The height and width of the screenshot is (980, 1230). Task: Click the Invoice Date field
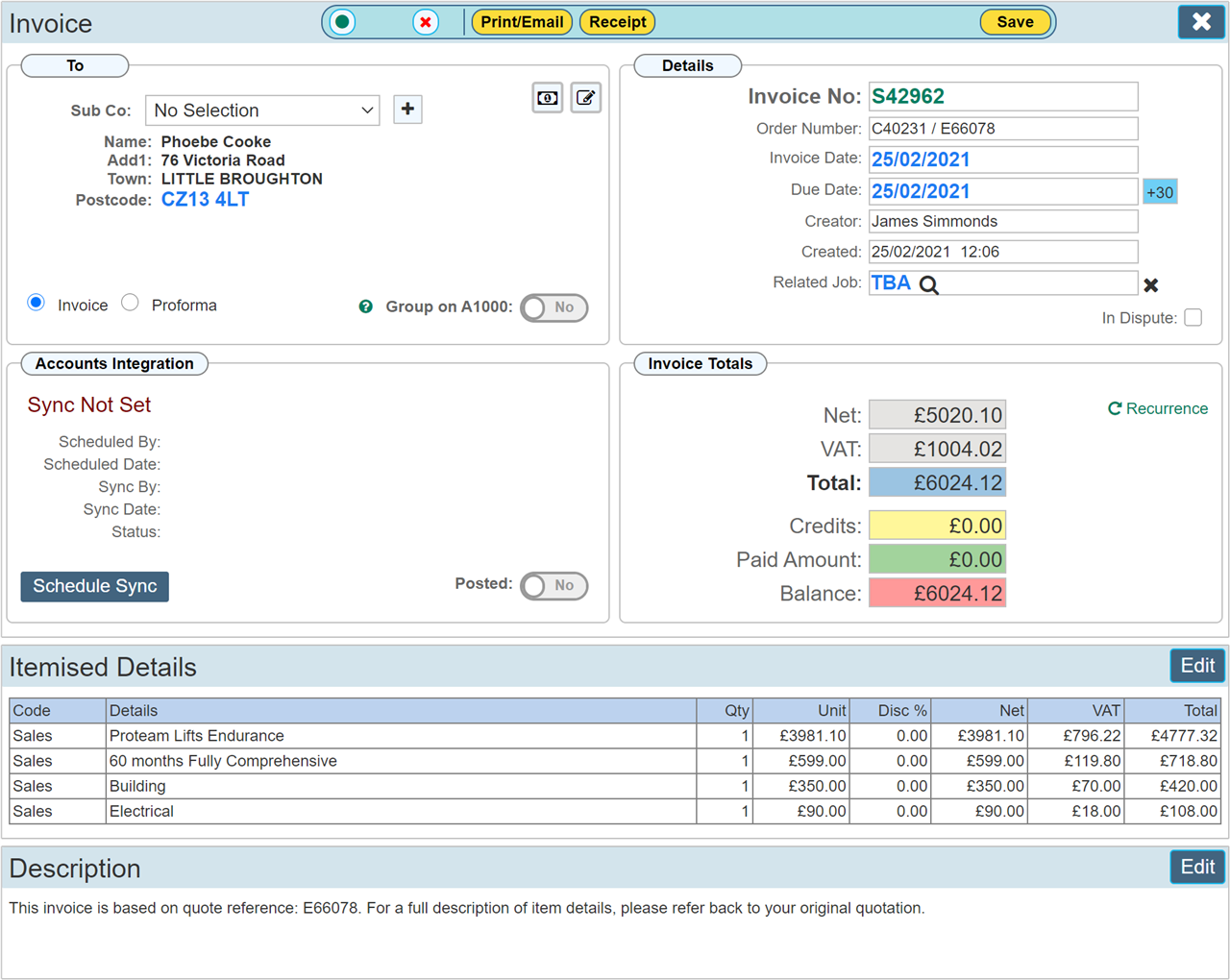(x=1003, y=159)
